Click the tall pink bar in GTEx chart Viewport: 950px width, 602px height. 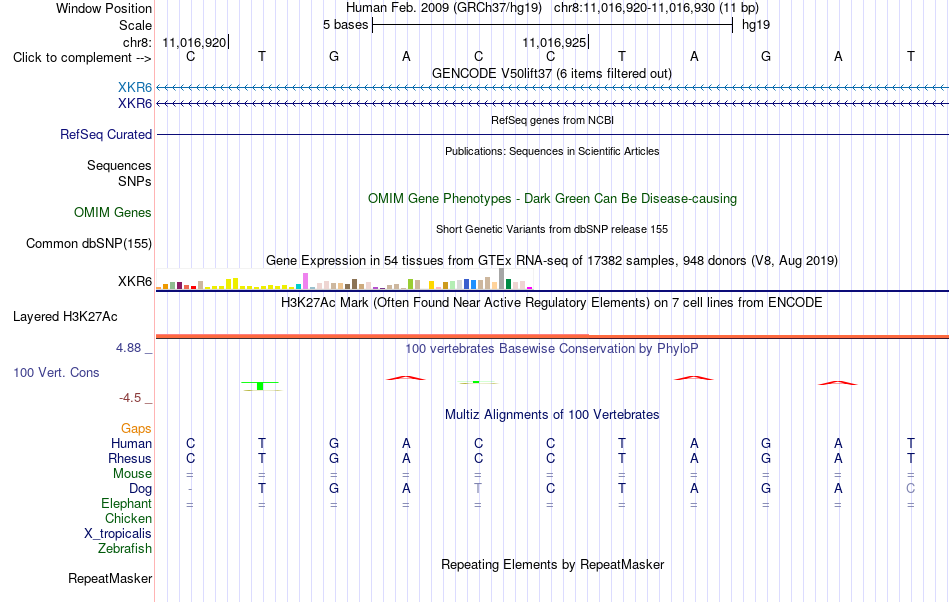(x=305, y=281)
